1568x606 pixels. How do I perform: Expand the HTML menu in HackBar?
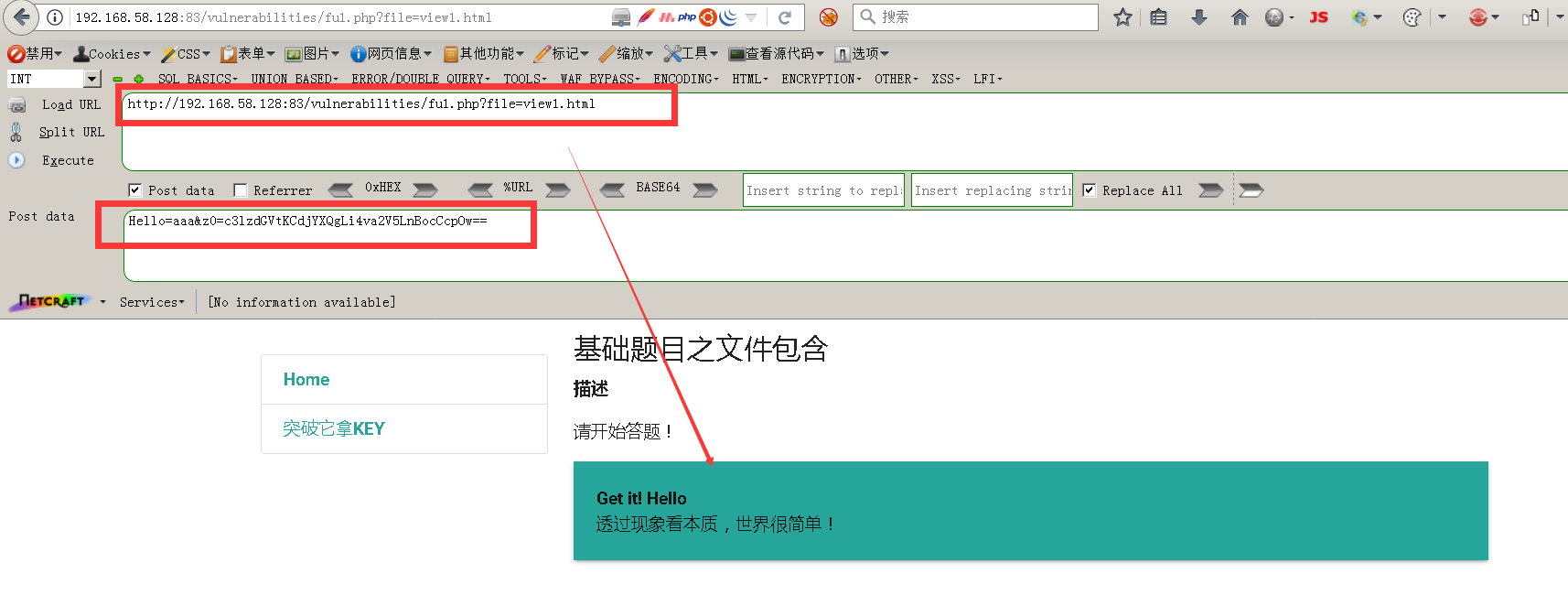pyautogui.click(x=750, y=80)
